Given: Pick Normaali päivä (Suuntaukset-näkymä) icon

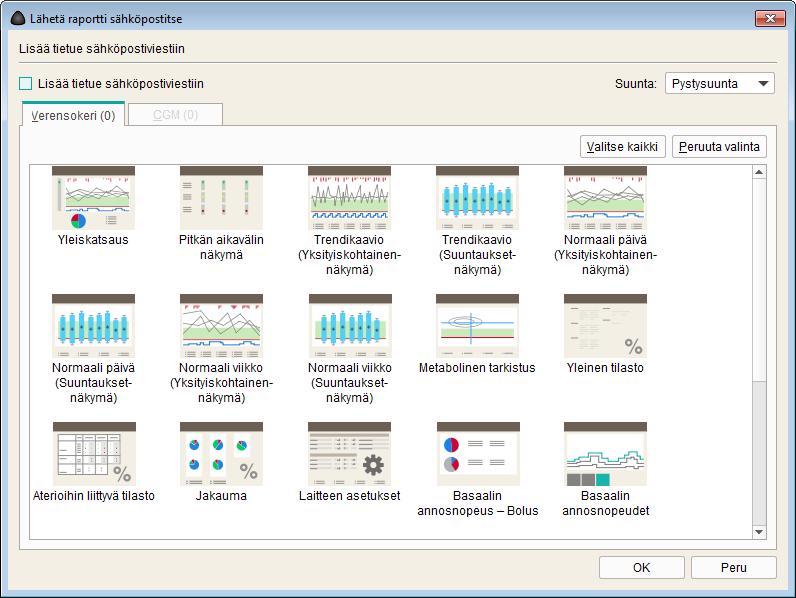Looking at the screenshot, I should pos(93,326).
